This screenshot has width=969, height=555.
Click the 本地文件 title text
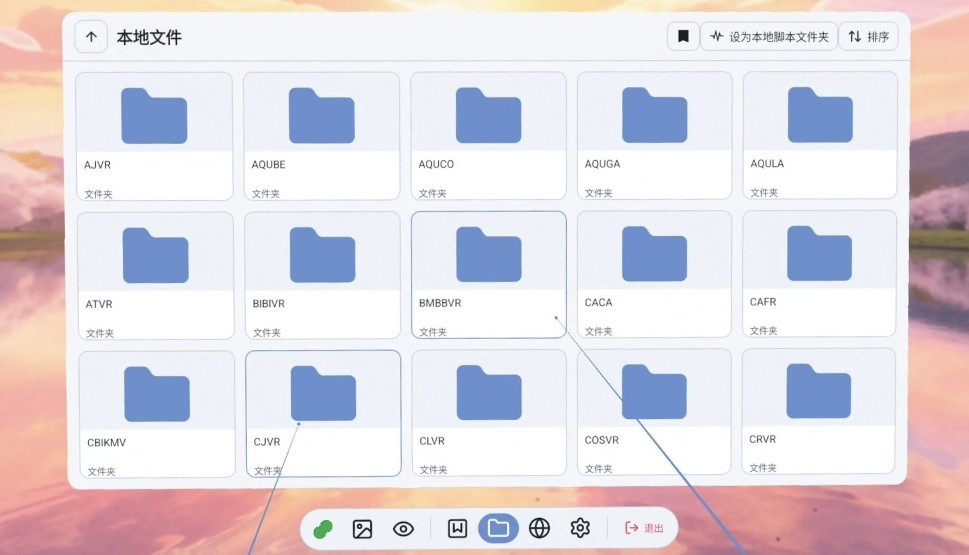pos(149,38)
